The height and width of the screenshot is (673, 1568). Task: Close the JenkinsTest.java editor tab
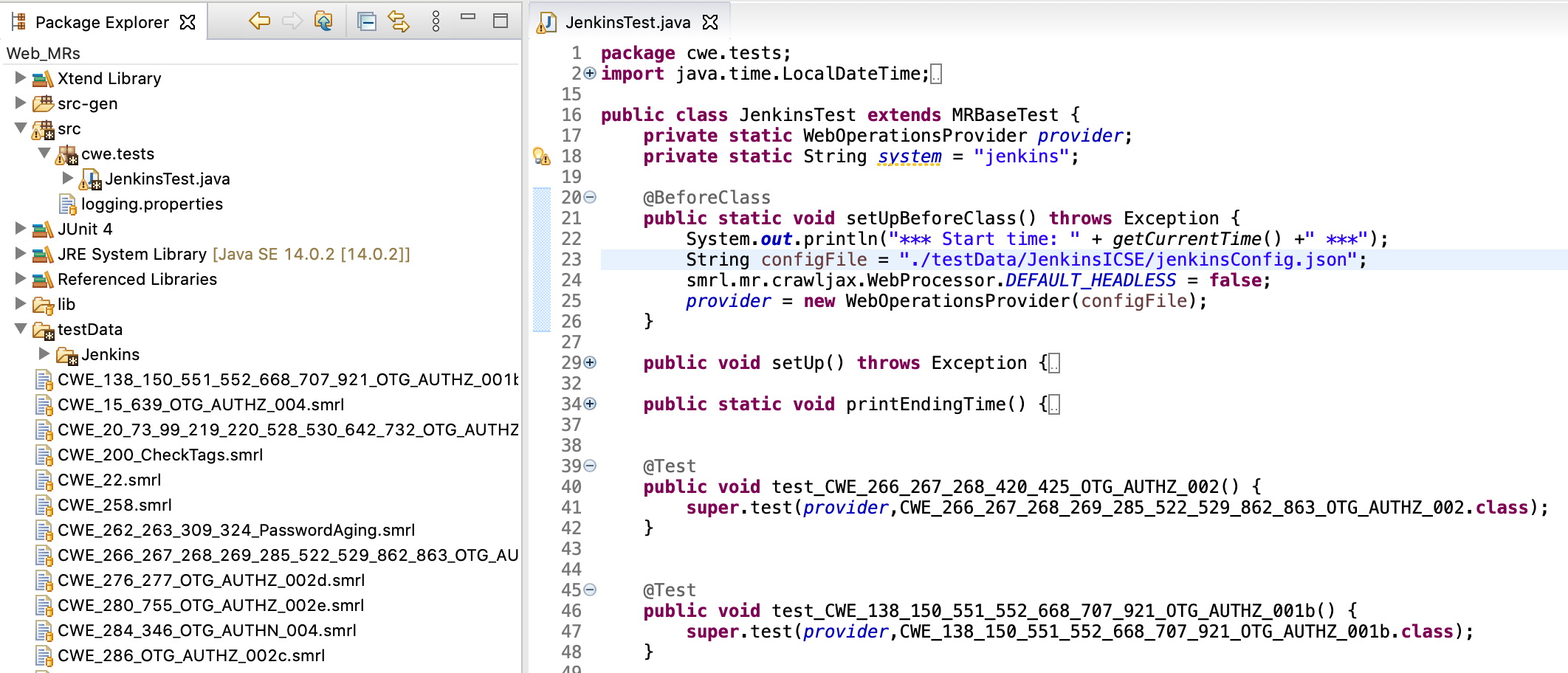click(x=710, y=22)
